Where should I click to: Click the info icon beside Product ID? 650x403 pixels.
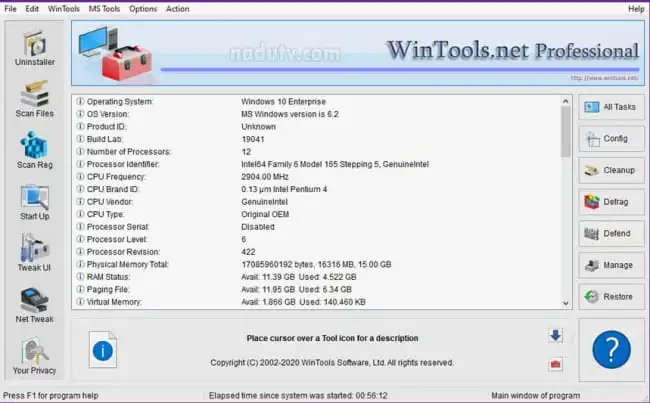80,126
